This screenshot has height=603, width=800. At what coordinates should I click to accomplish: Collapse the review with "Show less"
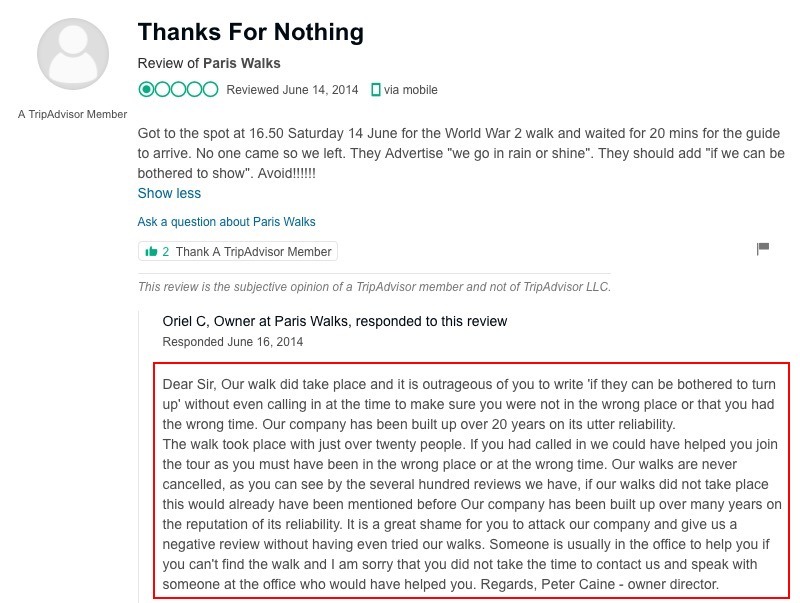point(169,193)
